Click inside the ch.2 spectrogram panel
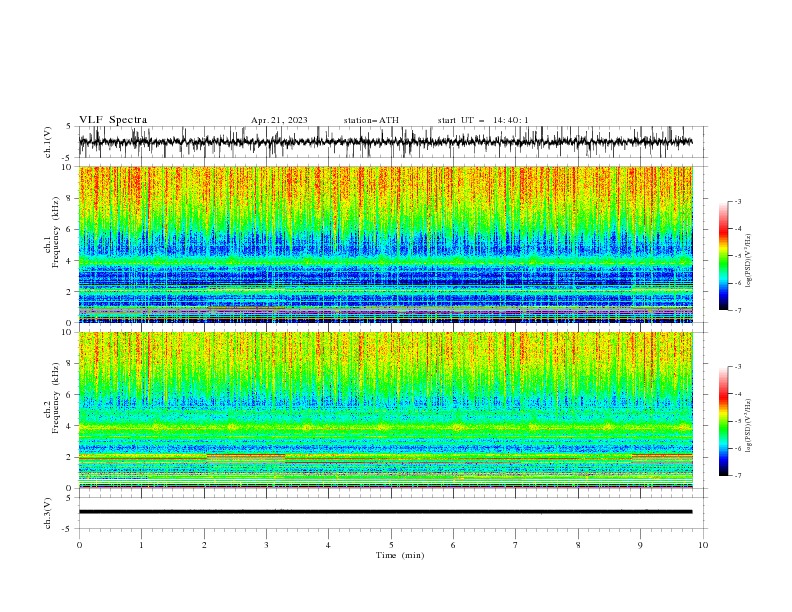792x612 pixels. (386, 410)
